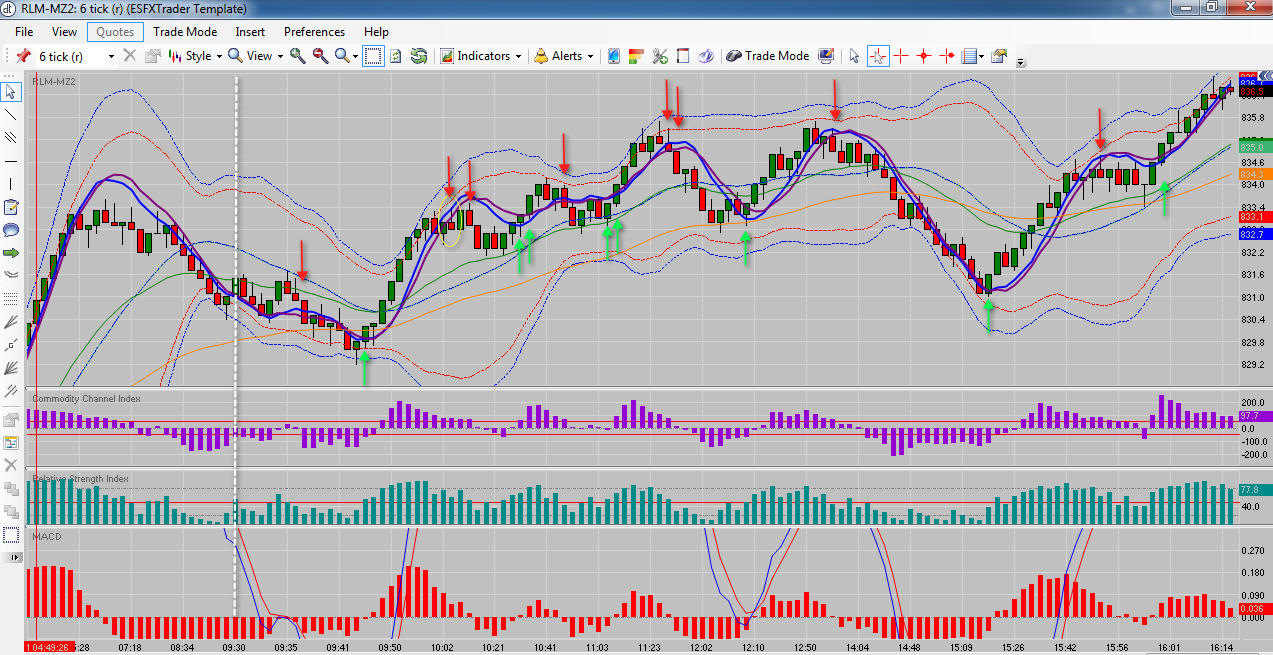Screen dimensions: 1273x655
Task: Click the colored bars toolbar icon
Action: 637,56
